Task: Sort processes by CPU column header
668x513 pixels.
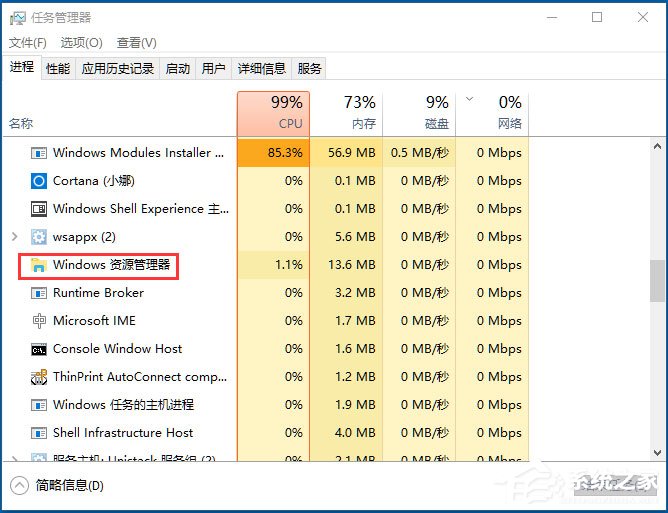Action: click(273, 113)
